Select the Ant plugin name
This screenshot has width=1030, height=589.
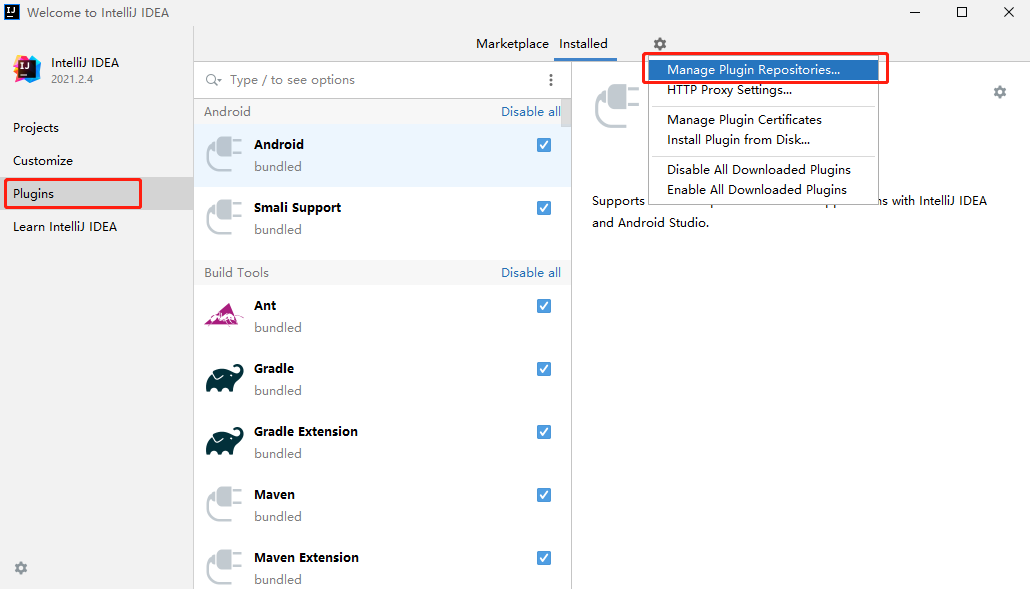[265, 305]
